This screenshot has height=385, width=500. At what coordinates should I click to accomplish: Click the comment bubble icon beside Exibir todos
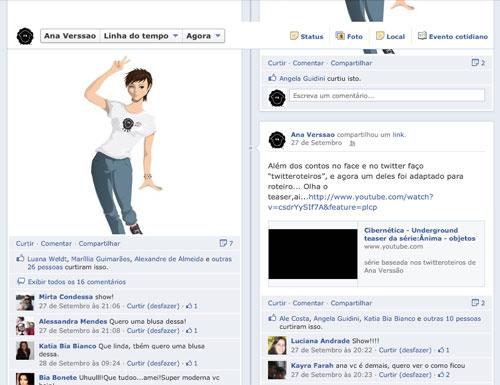click(21, 281)
